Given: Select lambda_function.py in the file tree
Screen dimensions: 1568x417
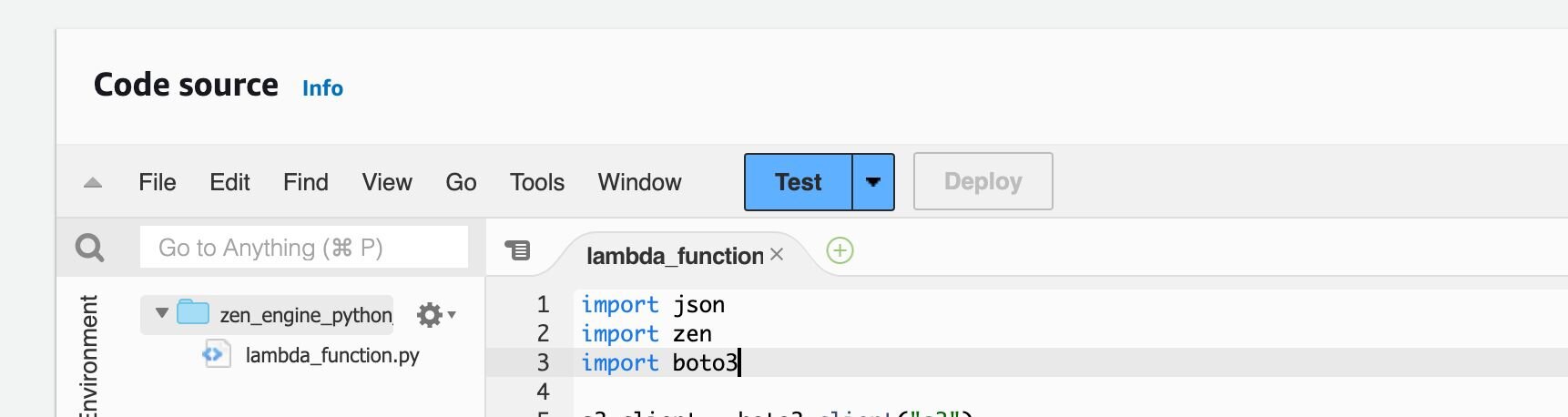Looking at the screenshot, I should click(x=331, y=355).
